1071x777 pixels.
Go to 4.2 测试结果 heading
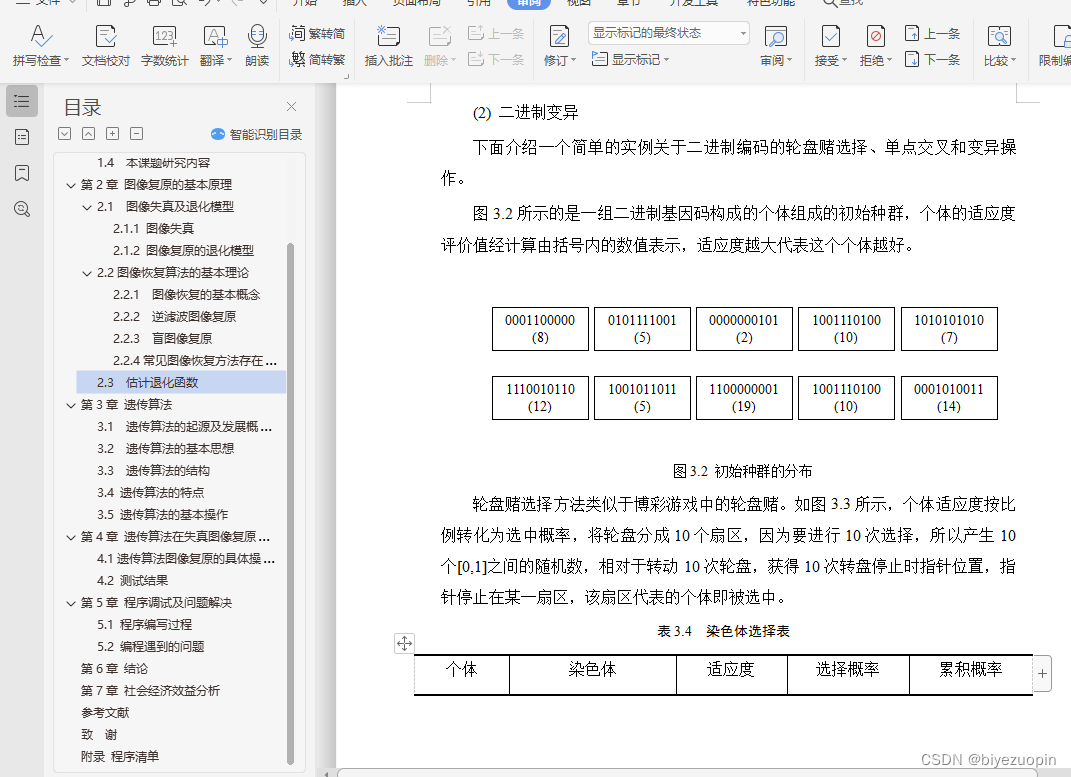click(133, 580)
